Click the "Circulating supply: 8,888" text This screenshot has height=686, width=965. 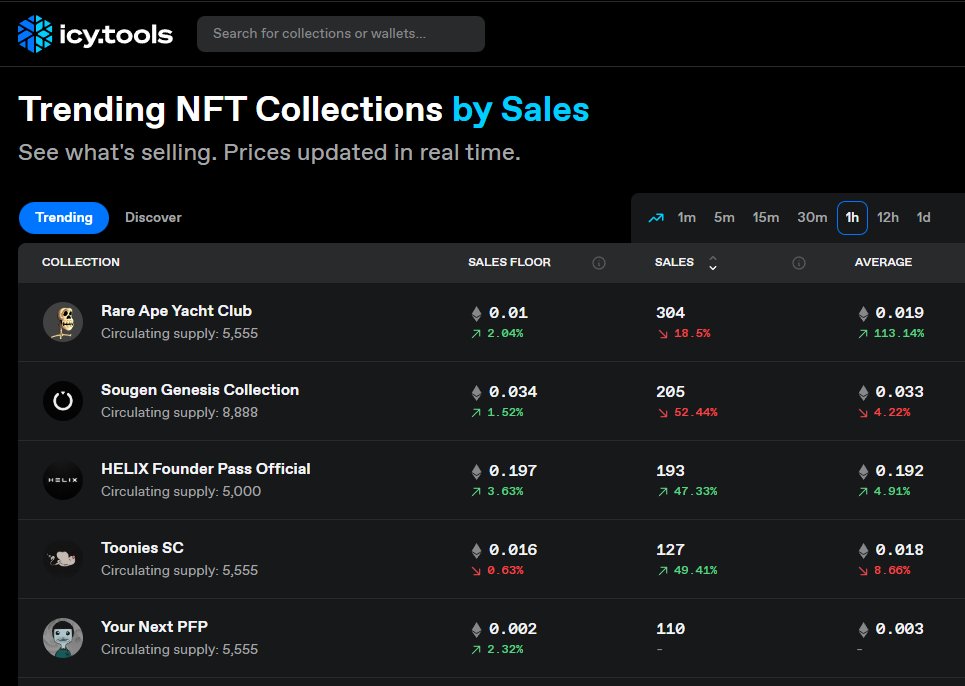[179, 412]
